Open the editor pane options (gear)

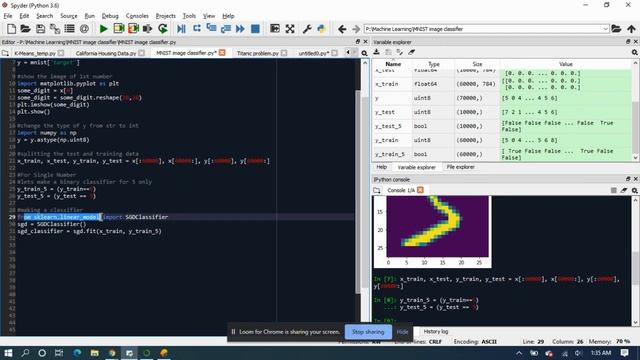pos(364,53)
